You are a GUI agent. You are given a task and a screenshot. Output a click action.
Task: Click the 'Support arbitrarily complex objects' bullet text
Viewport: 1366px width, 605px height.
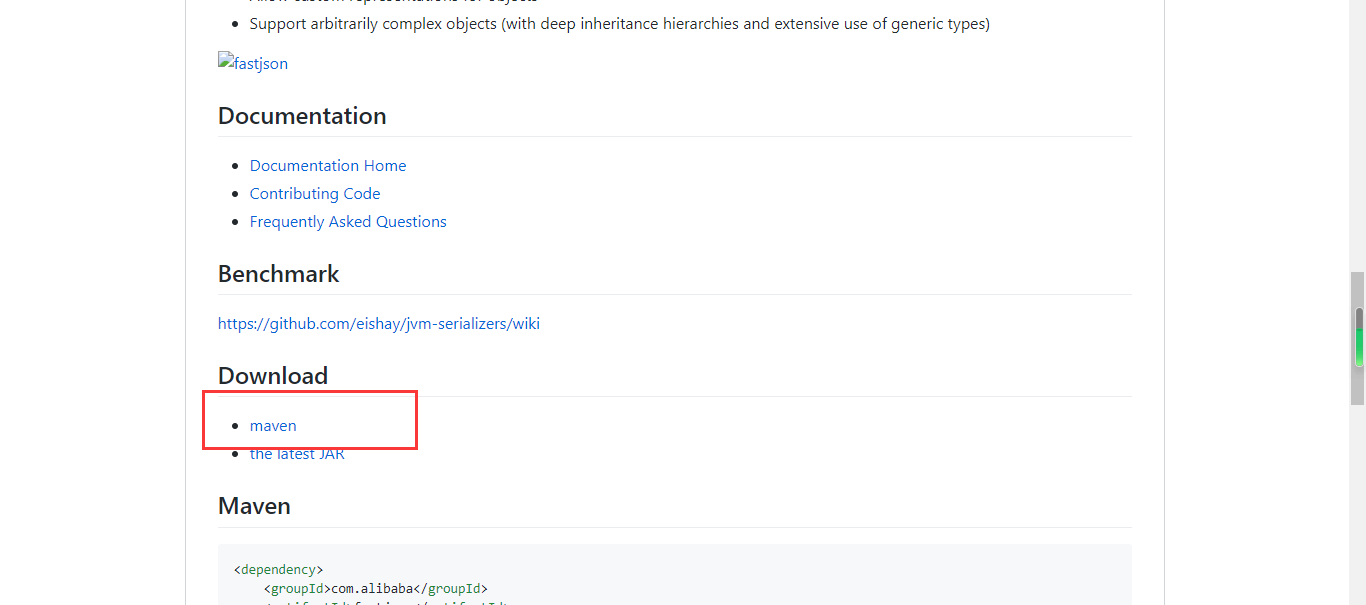coord(619,24)
